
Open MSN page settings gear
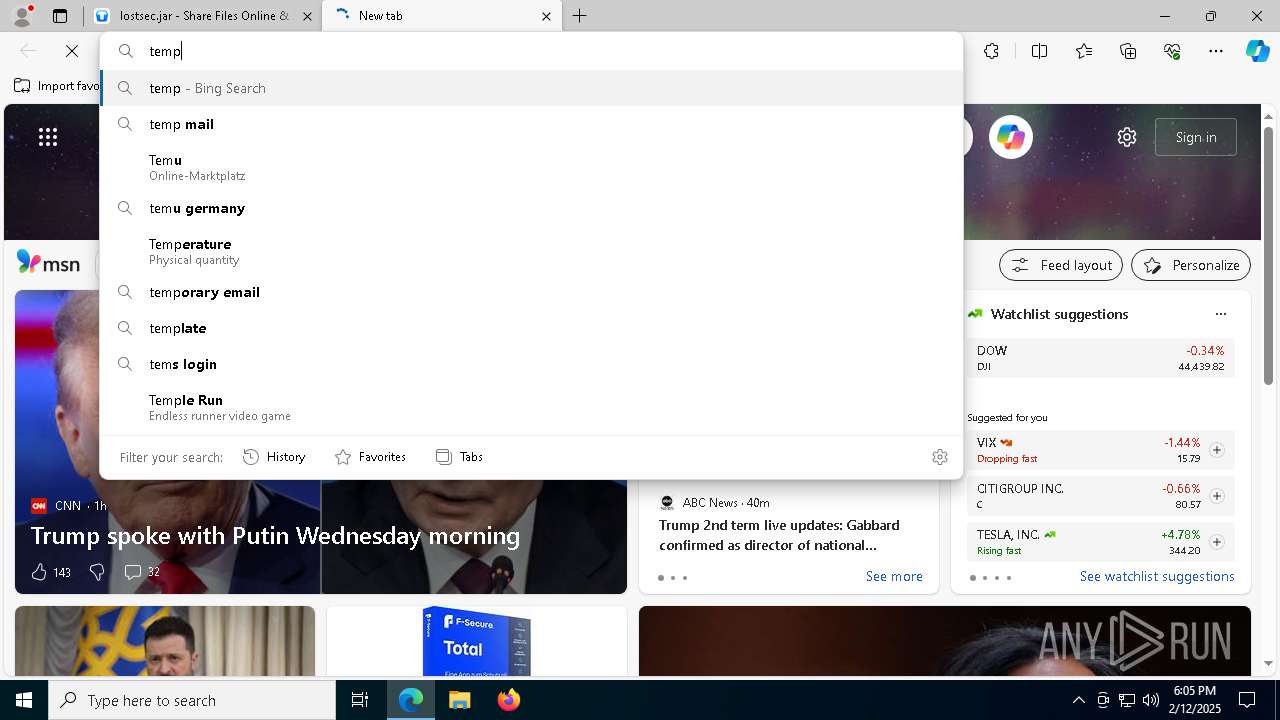click(x=1127, y=137)
